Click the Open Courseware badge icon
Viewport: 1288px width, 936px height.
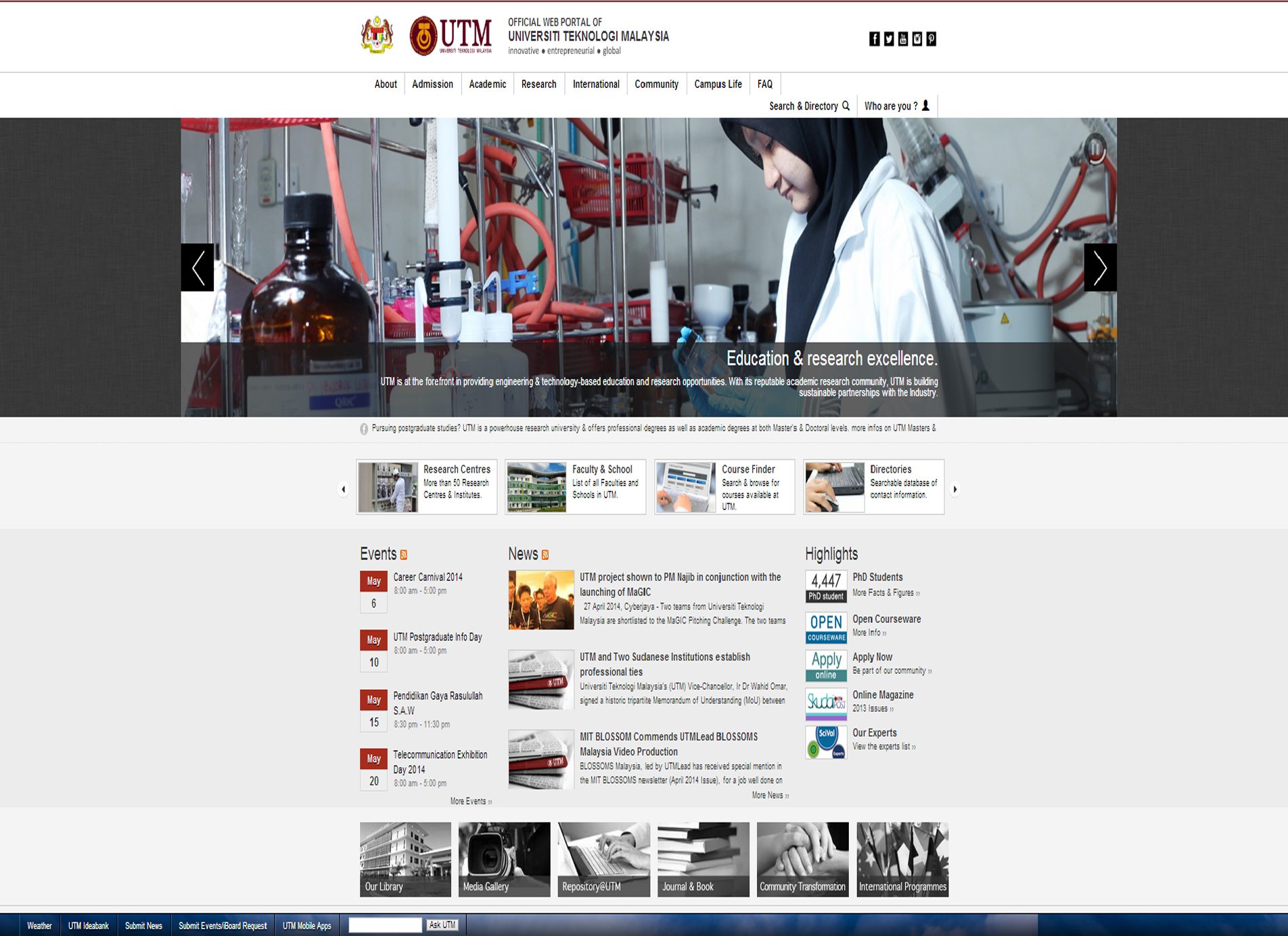(826, 628)
